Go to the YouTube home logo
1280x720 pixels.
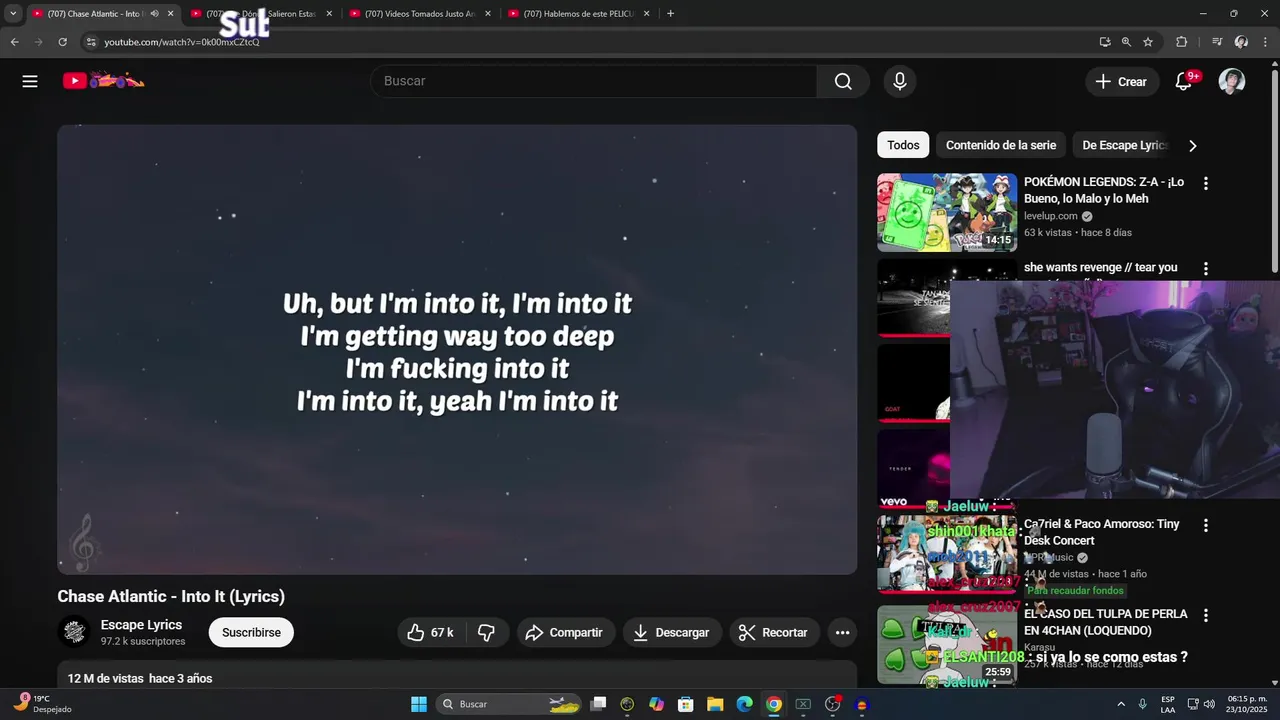[x=104, y=81]
